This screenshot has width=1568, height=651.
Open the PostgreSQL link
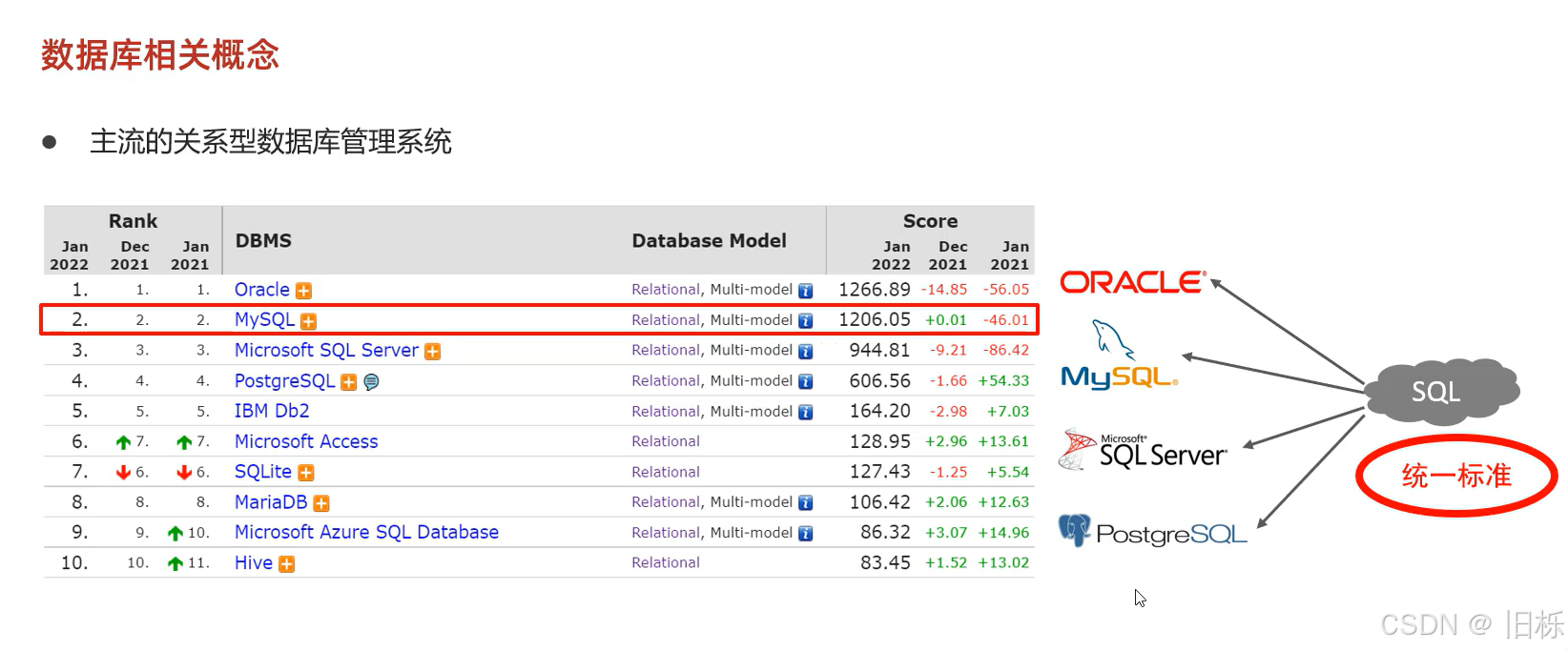[x=285, y=381]
